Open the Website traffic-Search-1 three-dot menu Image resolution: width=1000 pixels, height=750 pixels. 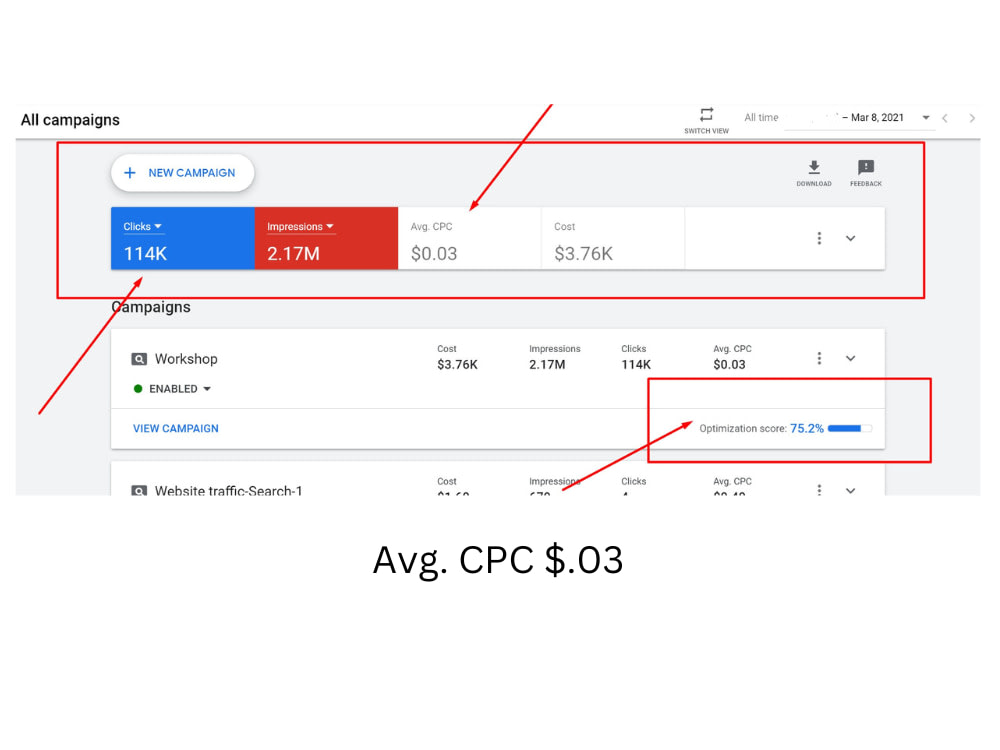tap(819, 490)
